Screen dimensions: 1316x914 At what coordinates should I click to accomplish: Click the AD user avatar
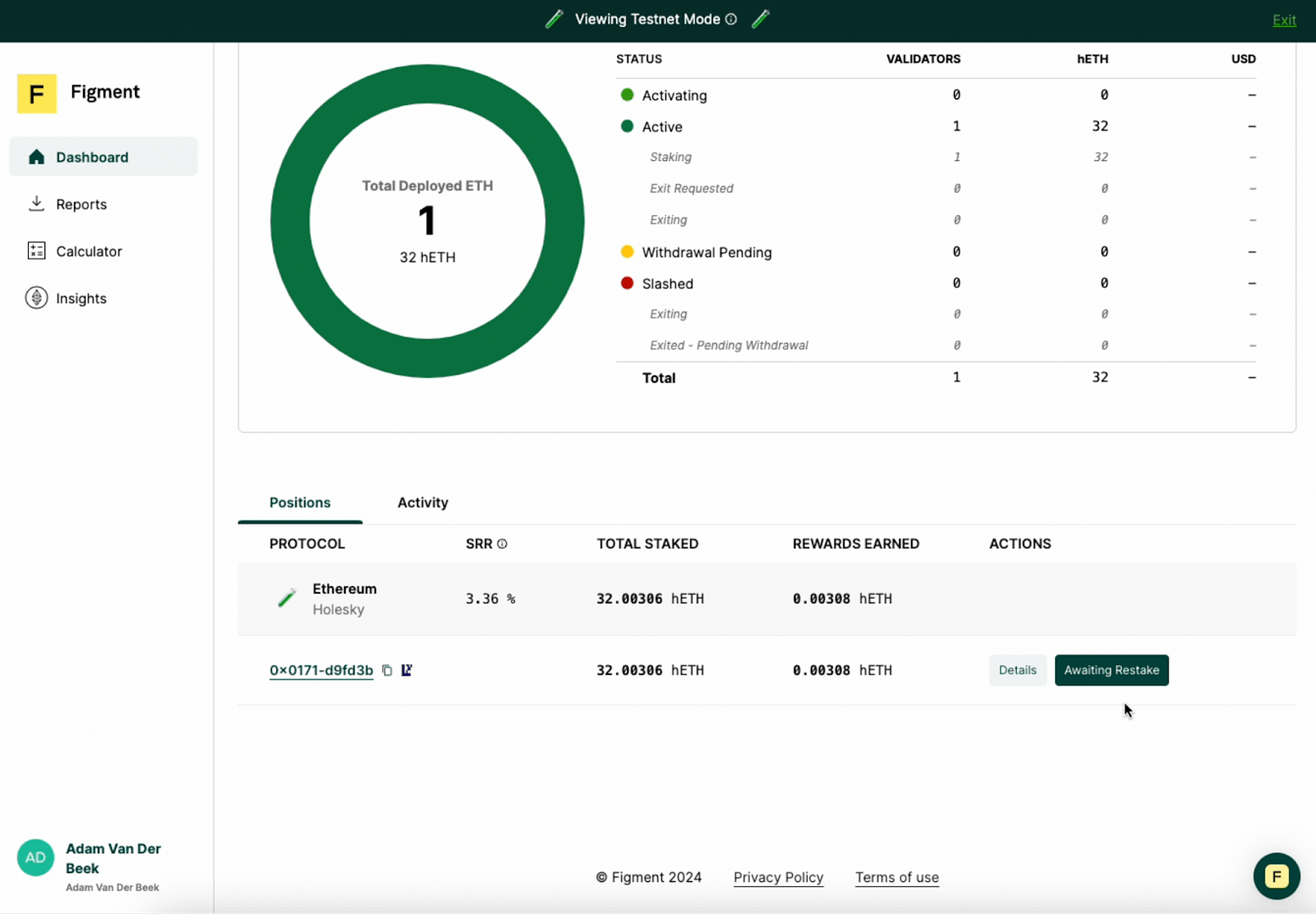36,858
